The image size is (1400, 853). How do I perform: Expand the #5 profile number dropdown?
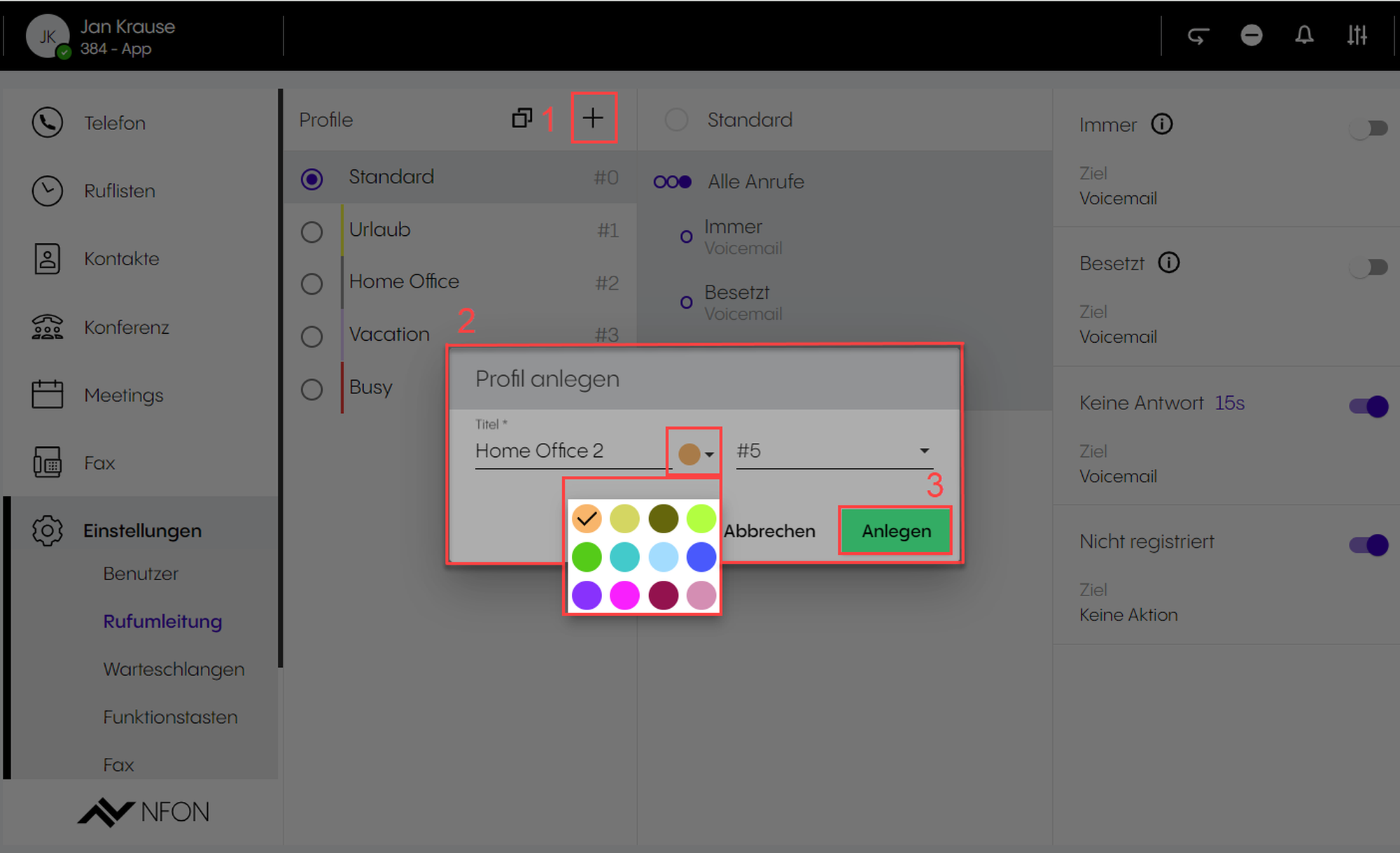coord(924,451)
